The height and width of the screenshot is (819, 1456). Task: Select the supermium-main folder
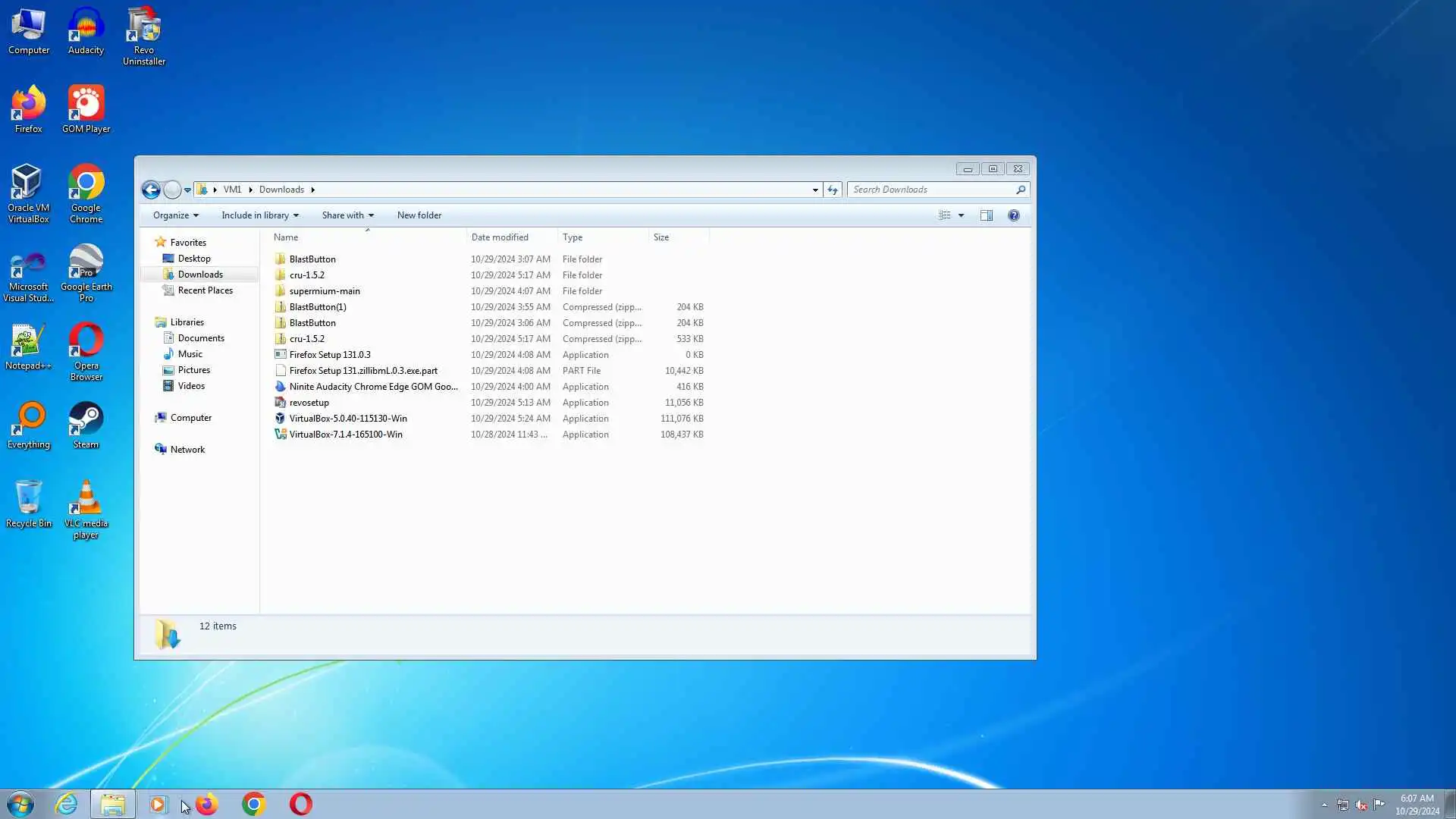[x=325, y=291]
